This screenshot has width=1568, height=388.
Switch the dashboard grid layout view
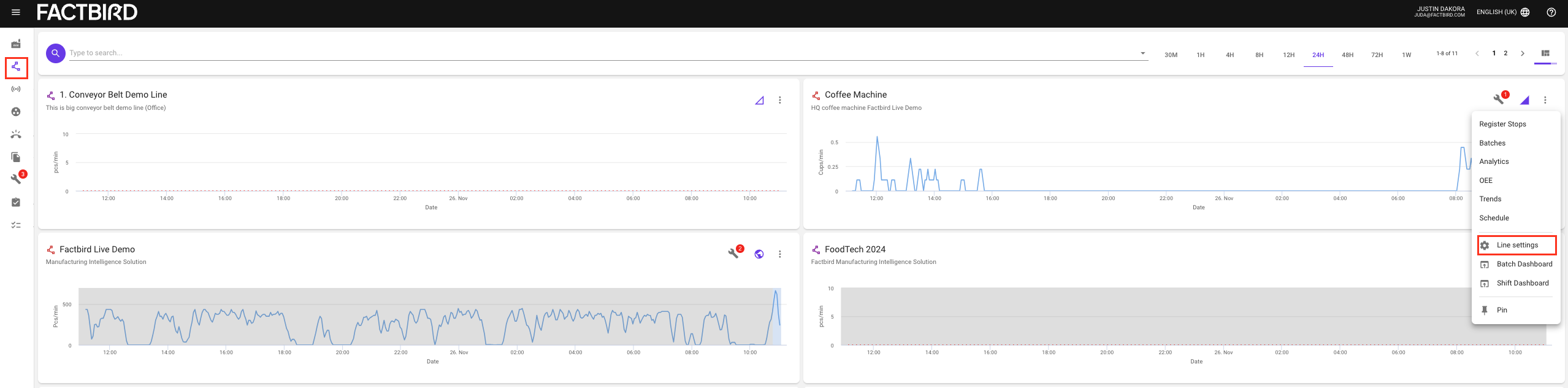tap(1545, 53)
